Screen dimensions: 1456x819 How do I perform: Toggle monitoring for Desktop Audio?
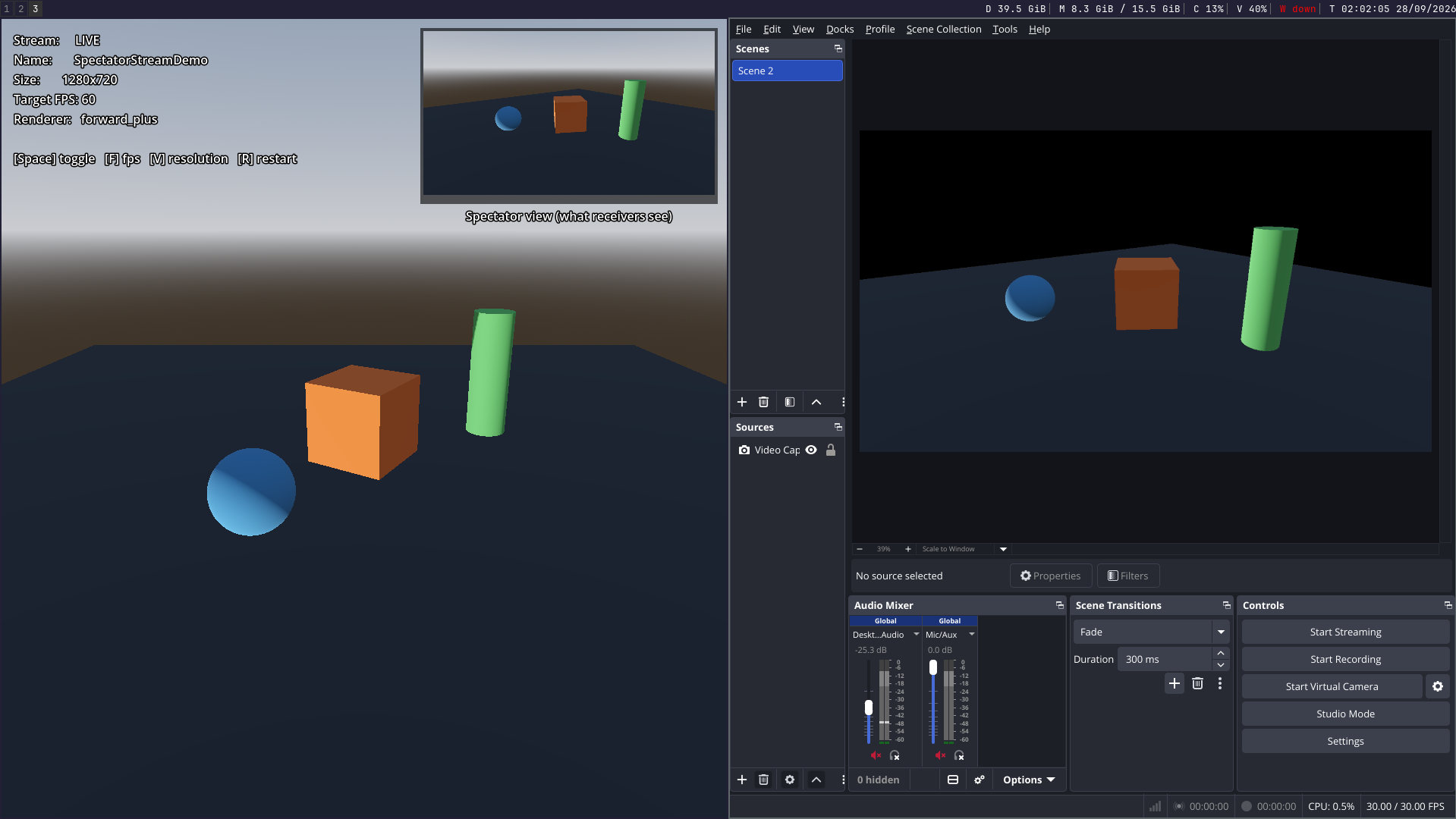(895, 755)
